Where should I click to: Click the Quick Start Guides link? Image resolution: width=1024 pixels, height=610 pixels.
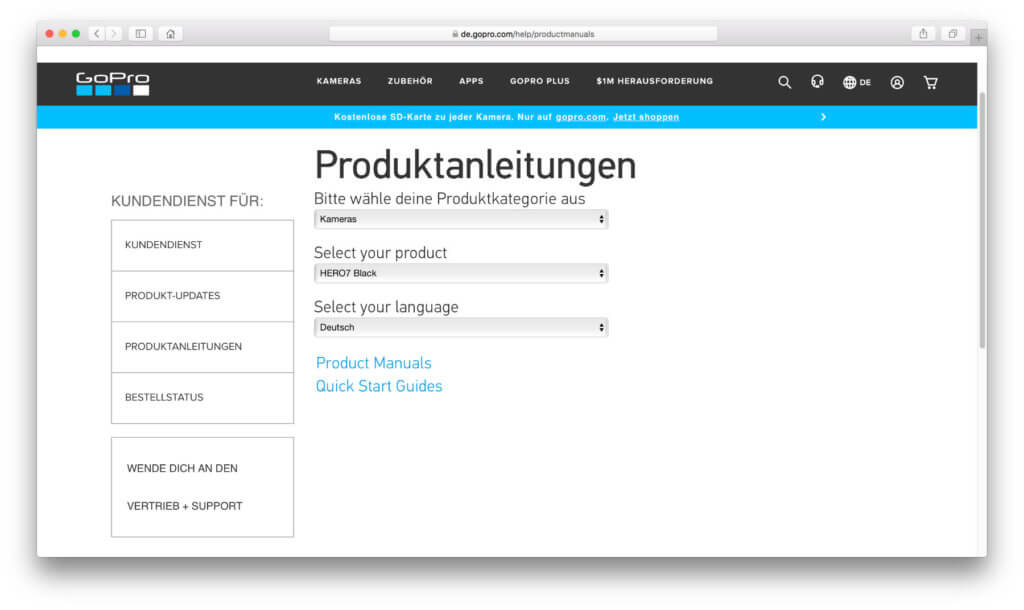tap(379, 387)
